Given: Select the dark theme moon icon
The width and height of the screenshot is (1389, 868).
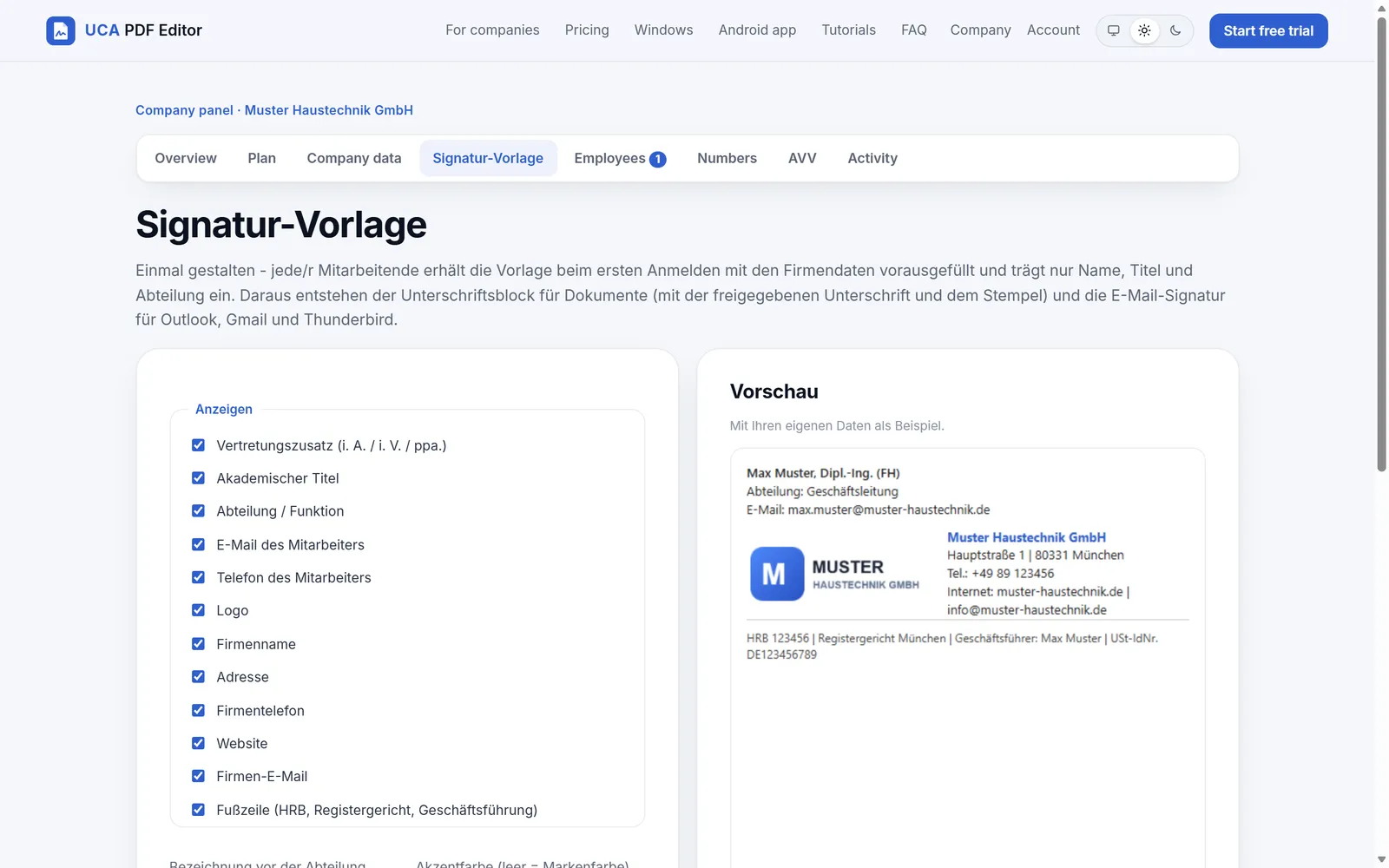Looking at the screenshot, I should [x=1175, y=30].
